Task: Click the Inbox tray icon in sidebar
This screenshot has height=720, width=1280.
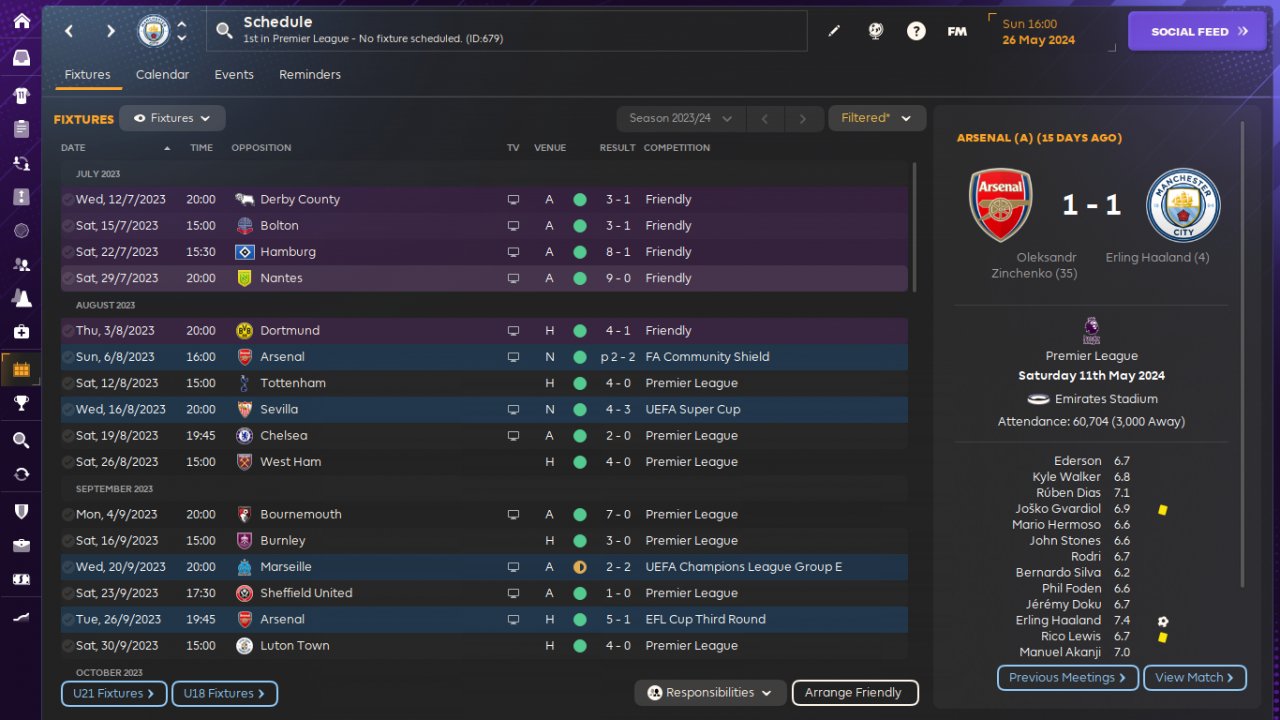Action: 21,58
